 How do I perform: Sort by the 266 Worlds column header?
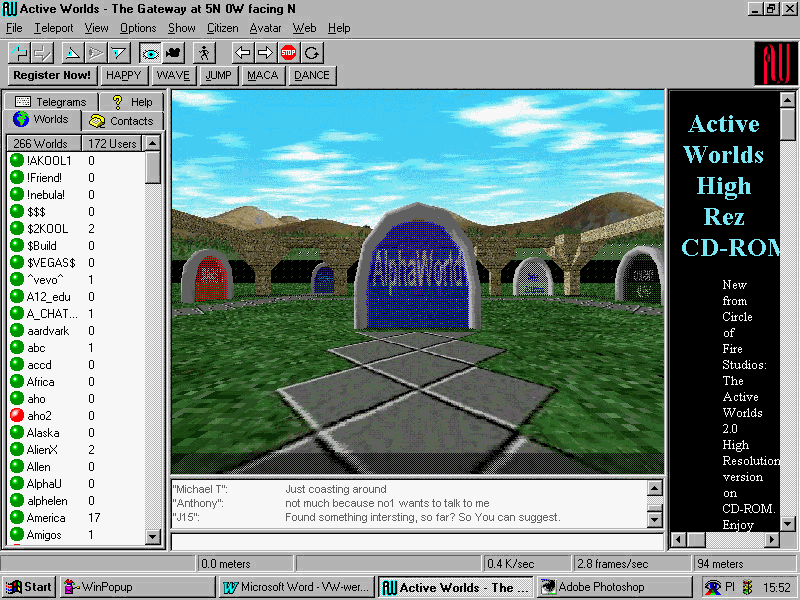(44, 143)
